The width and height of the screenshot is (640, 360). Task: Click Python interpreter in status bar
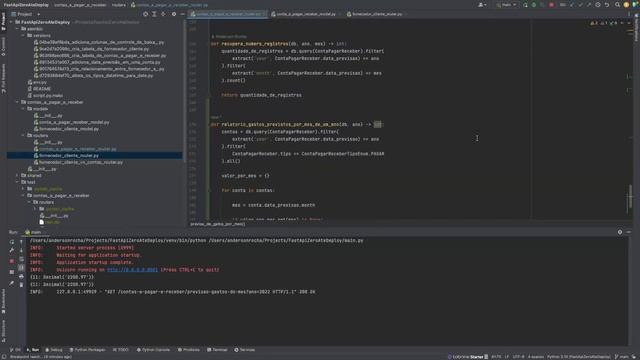click(579, 357)
